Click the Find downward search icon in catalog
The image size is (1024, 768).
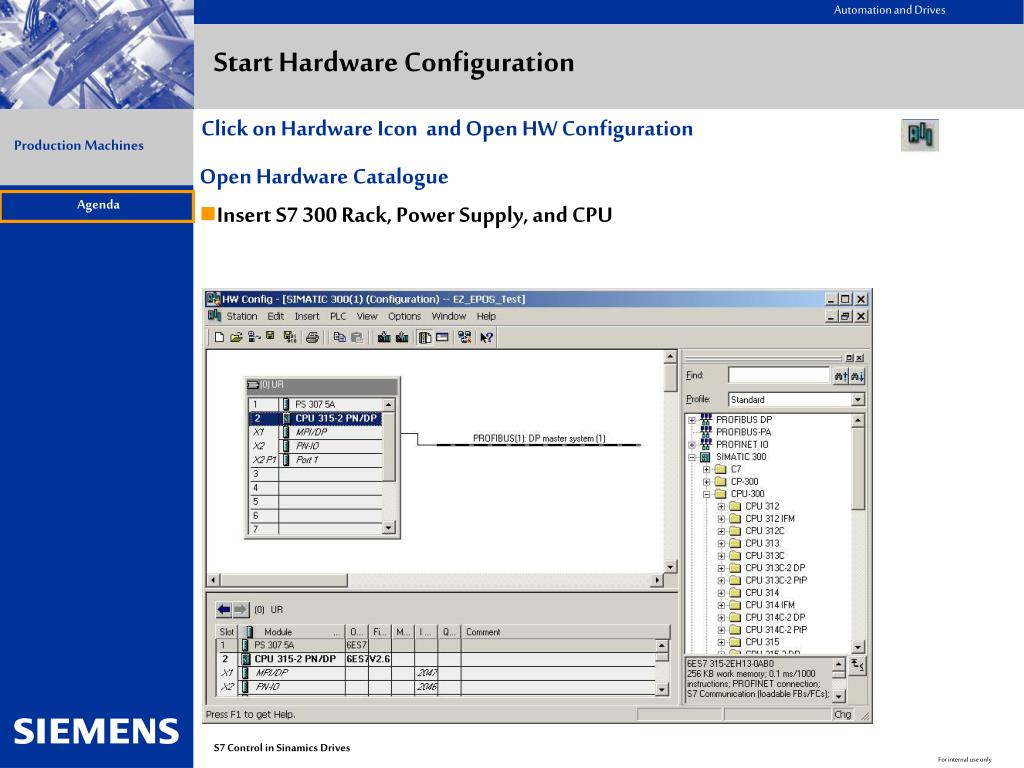click(x=857, y=376)
